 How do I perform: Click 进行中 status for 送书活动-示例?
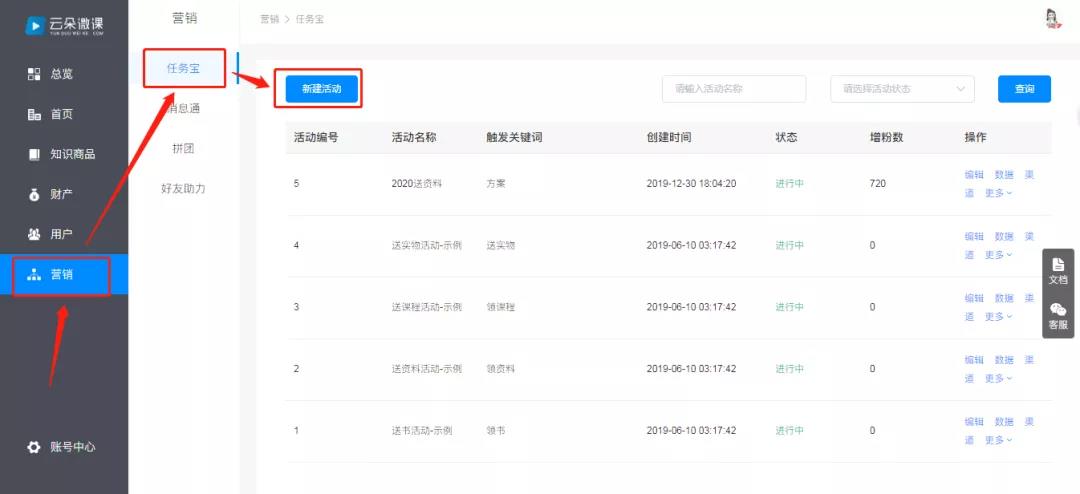pos(789,431)
